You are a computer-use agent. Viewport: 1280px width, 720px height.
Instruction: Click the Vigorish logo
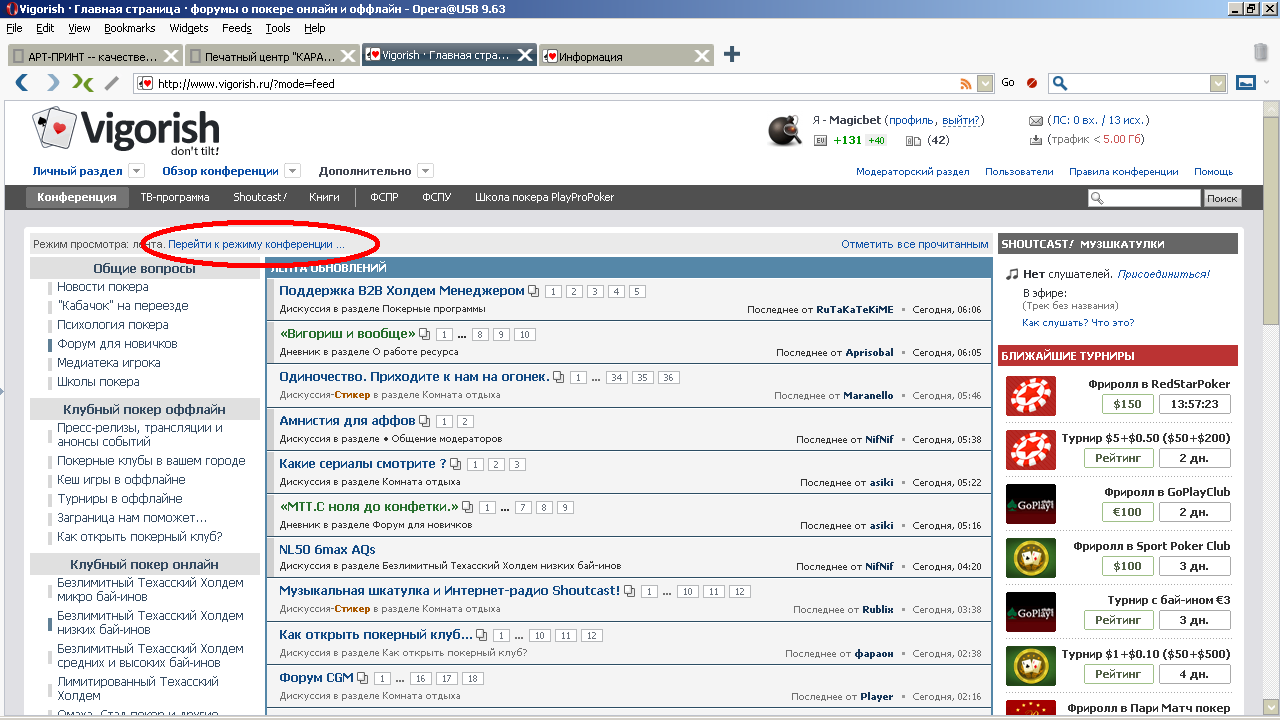[x=126, y=132]
